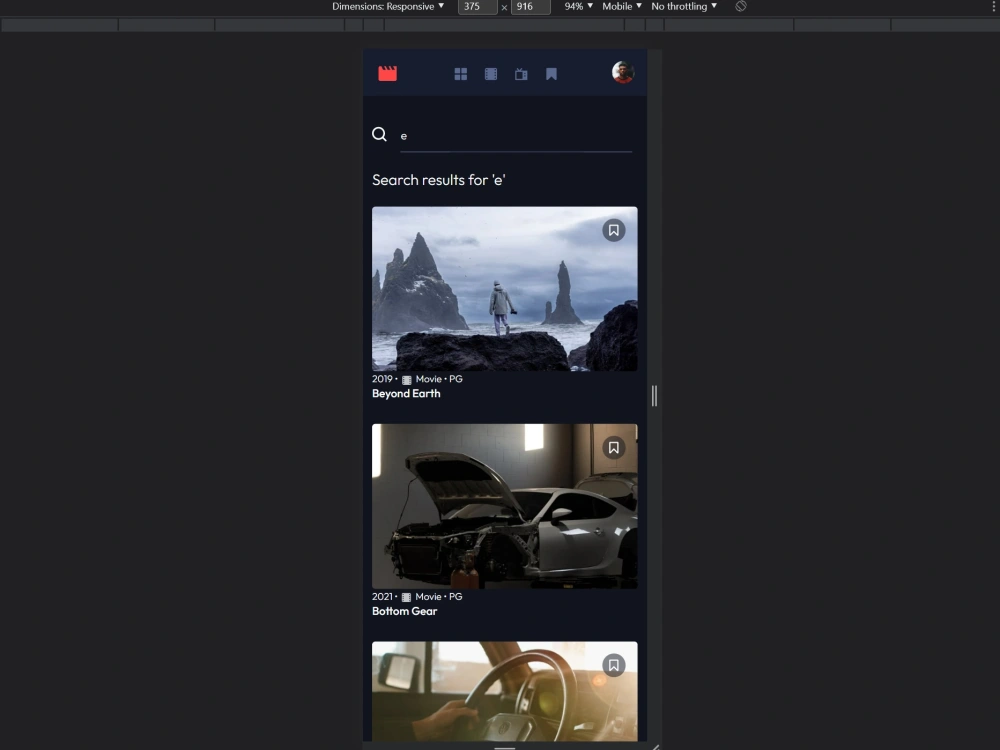1000x750 pixels.
Task: Bookmark the Beyond Earth movie
Action: tap(614, 230)
